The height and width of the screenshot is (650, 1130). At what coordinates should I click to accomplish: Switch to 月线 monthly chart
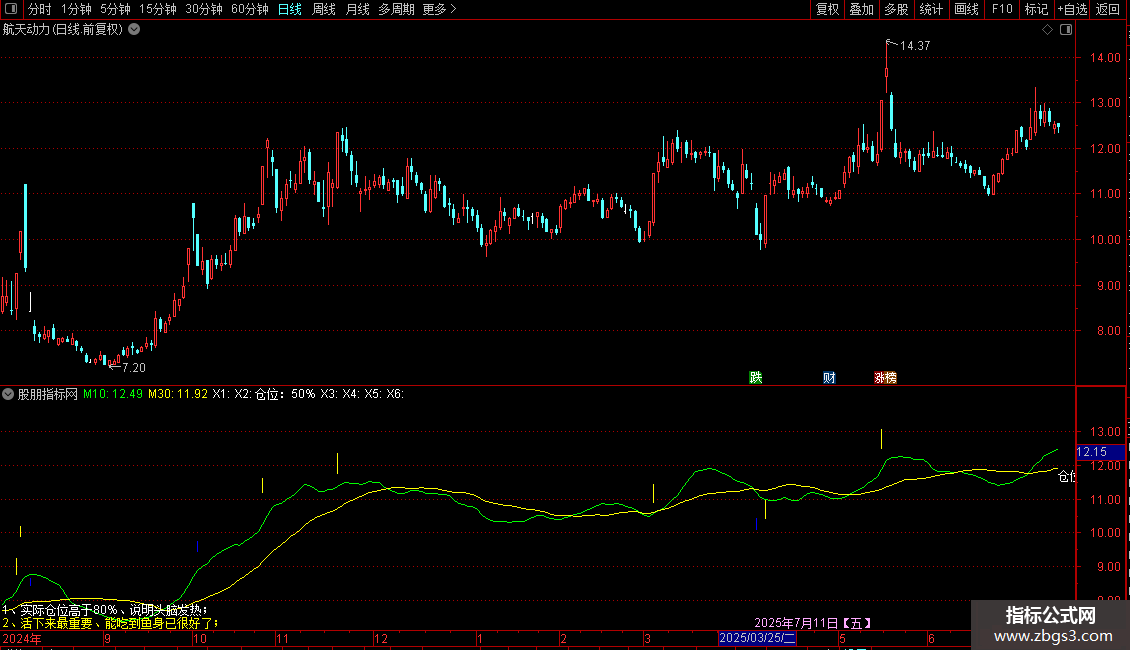coord(357,9)
